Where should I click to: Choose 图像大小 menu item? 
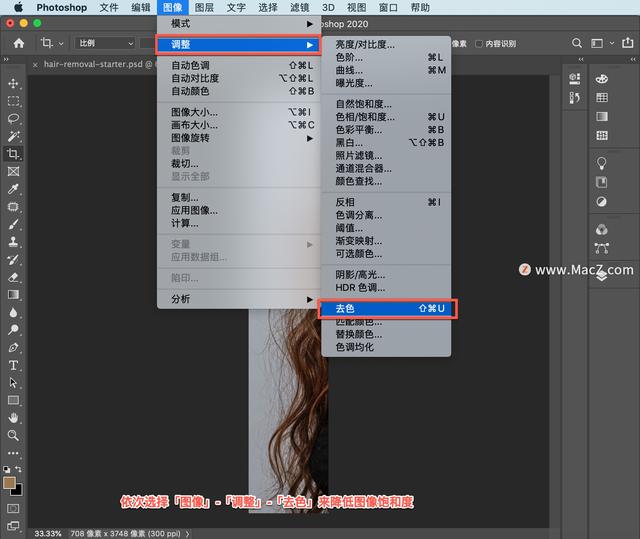[239, 112]
